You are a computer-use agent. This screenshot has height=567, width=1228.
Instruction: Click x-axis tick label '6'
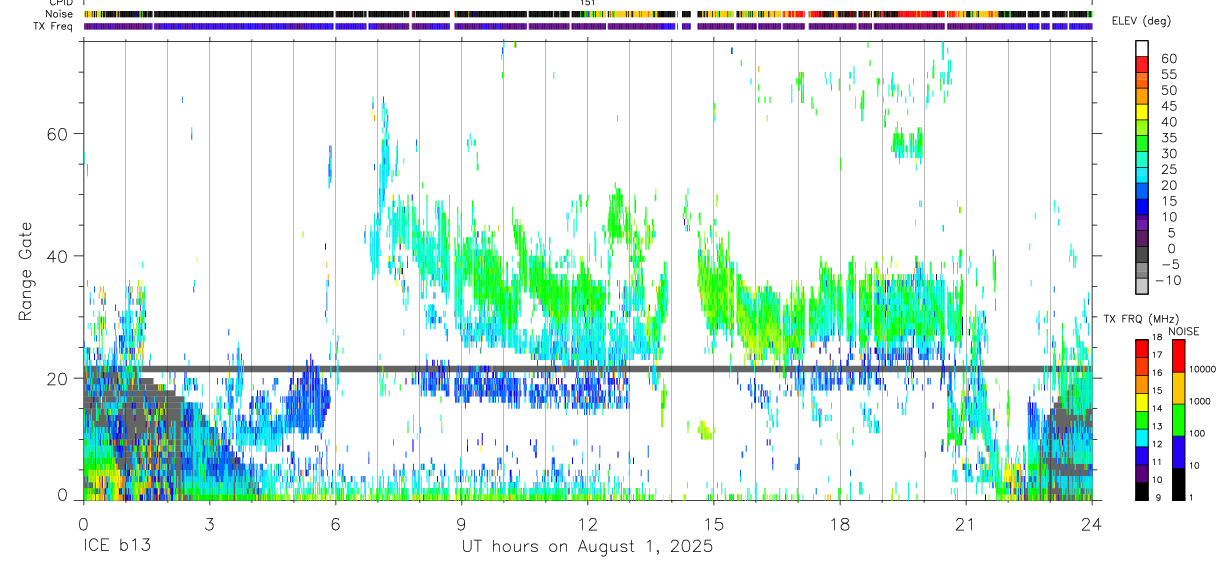coord(335,523)
